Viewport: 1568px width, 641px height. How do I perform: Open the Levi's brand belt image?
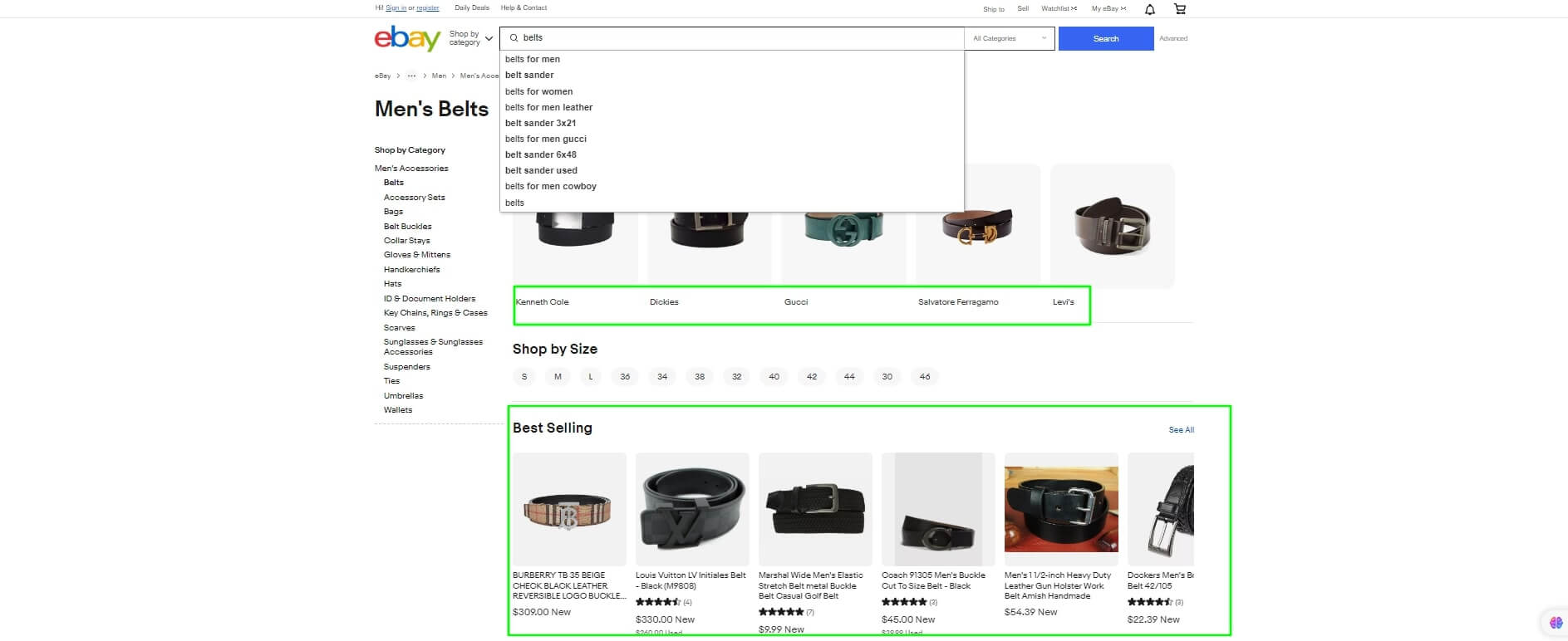pos(1113,227)
